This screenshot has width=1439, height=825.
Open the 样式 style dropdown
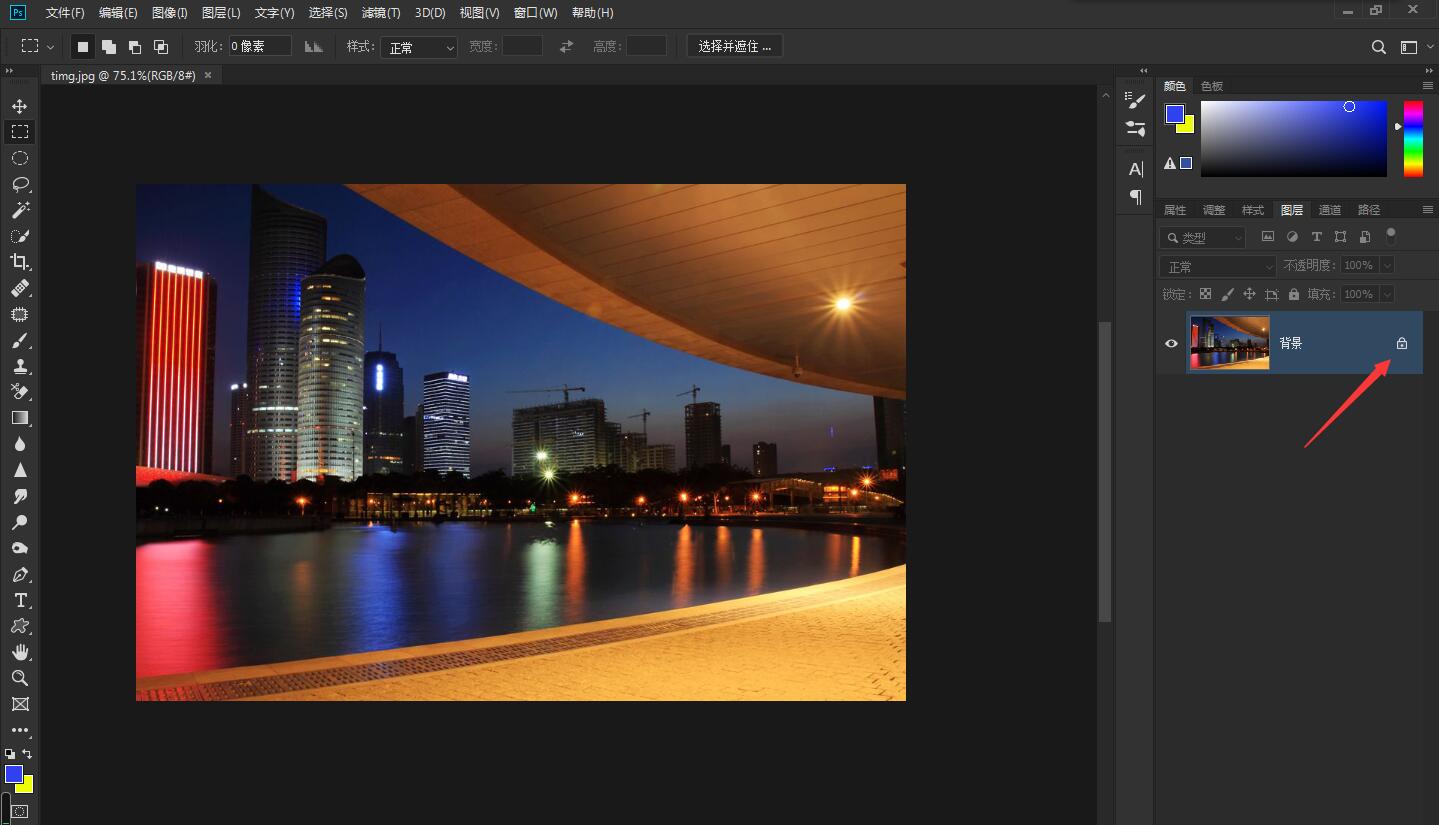[x=418, y=47]
